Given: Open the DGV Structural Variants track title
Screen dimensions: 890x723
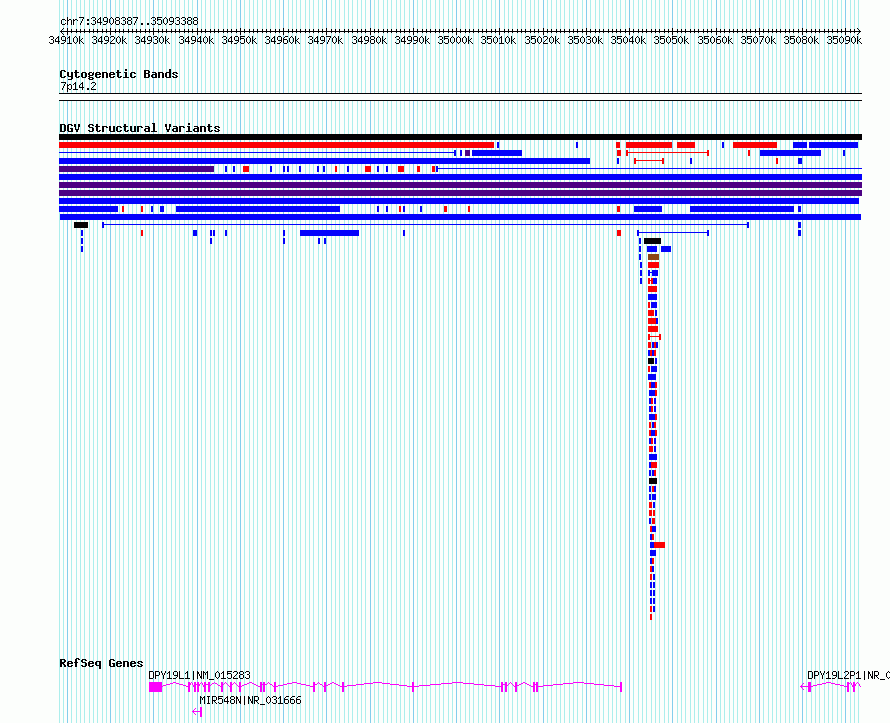Looking at the screenshot, I should click(140, 128).
